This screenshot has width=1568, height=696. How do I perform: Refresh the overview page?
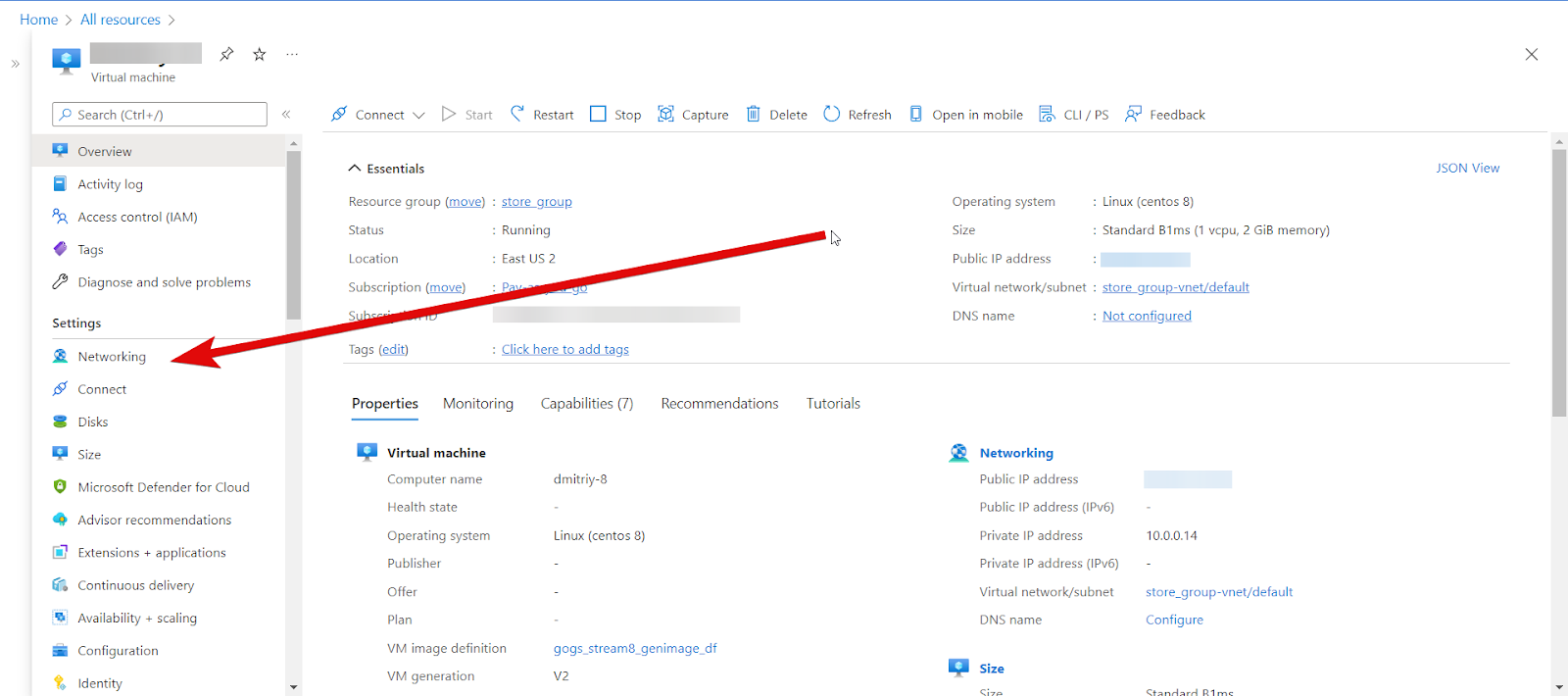pos(857,115)
